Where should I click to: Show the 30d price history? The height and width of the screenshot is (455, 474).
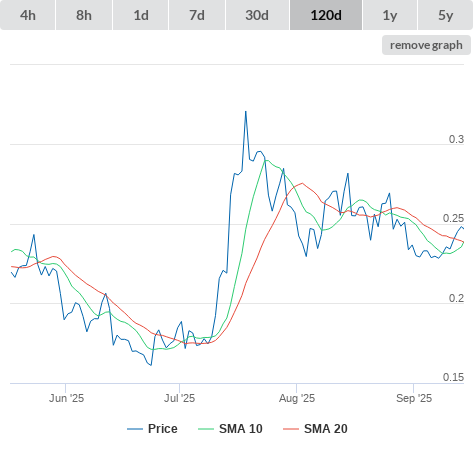257,15
